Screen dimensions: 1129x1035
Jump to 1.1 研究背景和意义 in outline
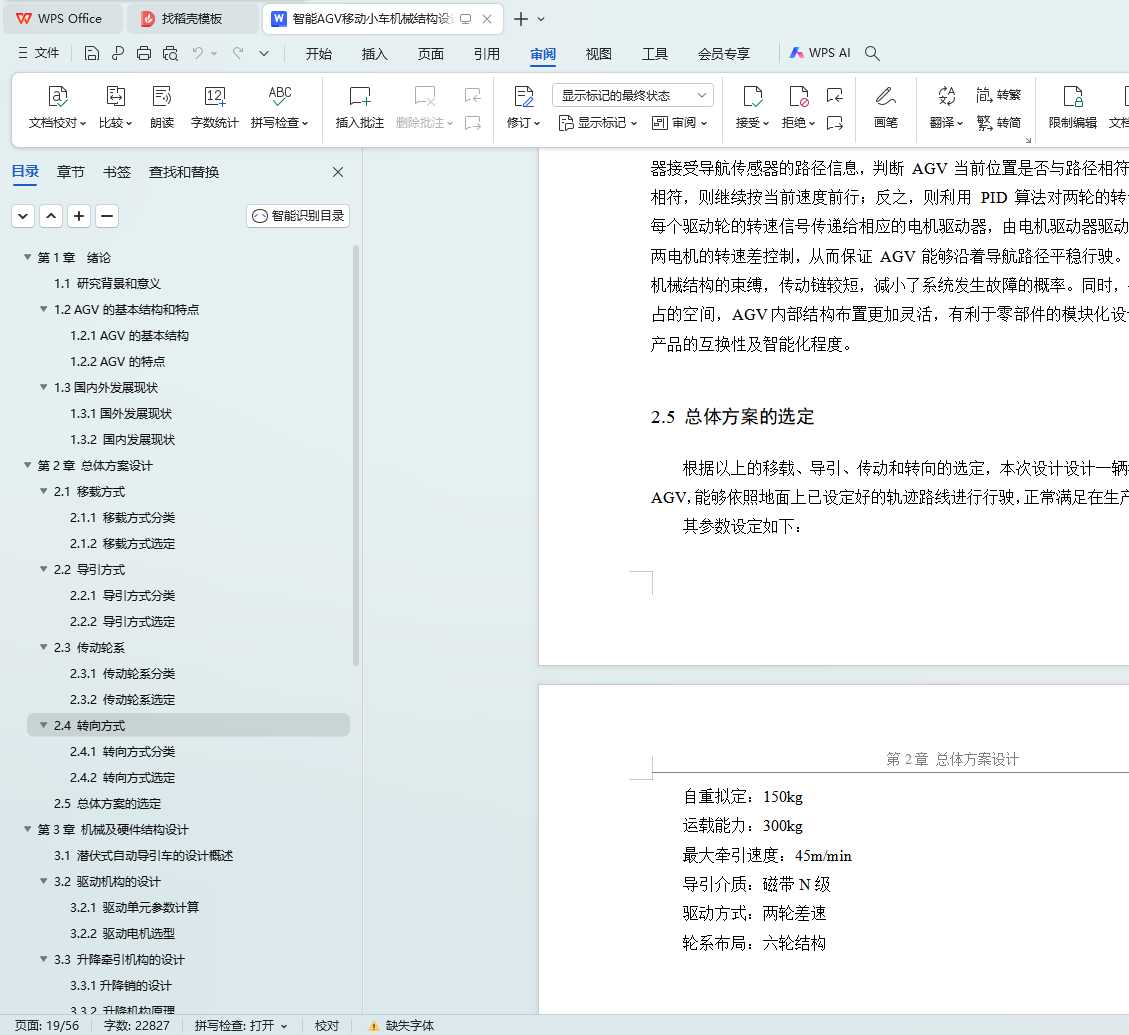tap(107, 284)
